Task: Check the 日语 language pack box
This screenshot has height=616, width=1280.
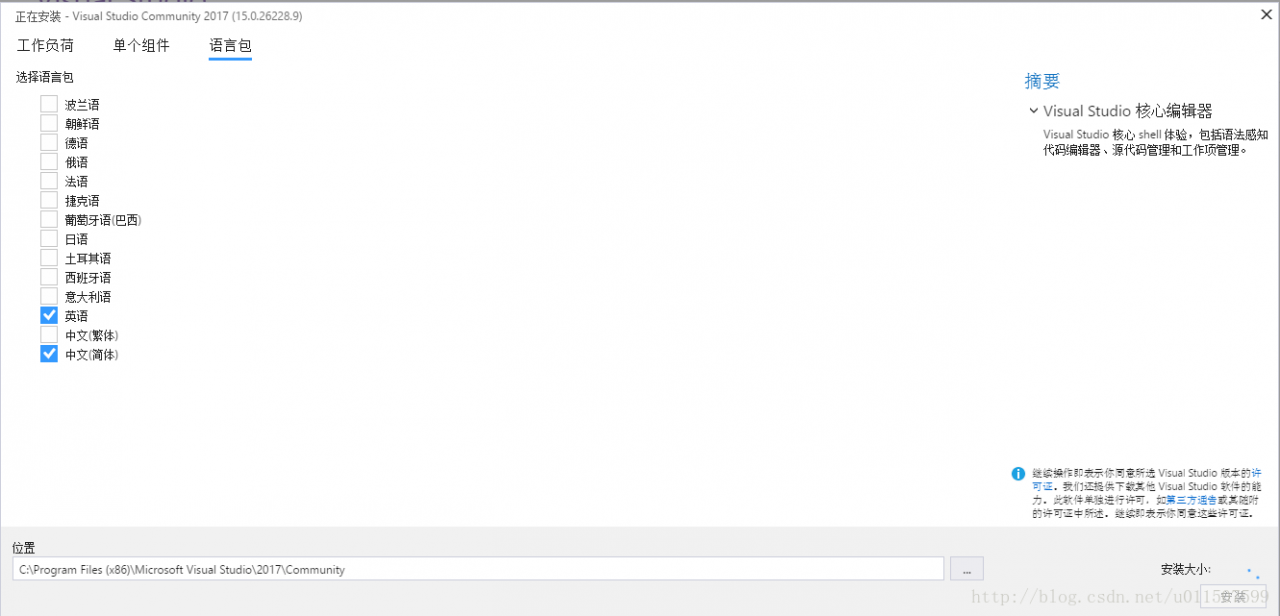Action: pyautogui.click(x=49, y=239)
